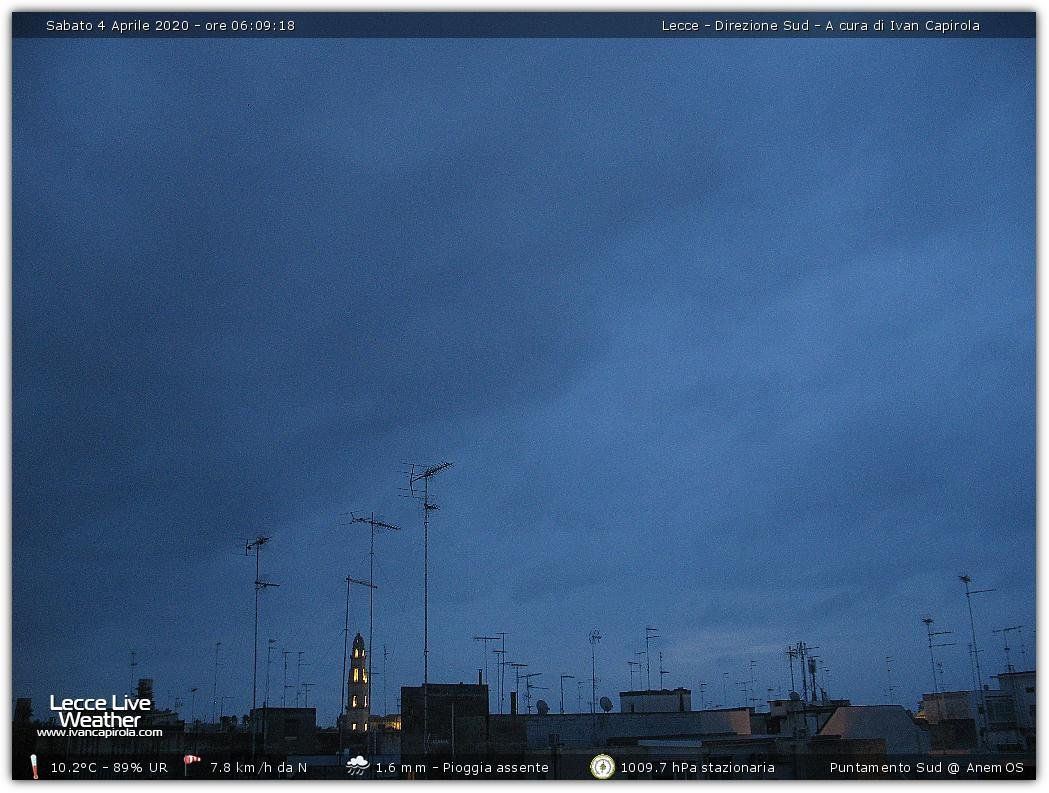Screen dimensions: 1049x793
Task: Click the Lecce Live Weather logo
Action: coord(100,711)
